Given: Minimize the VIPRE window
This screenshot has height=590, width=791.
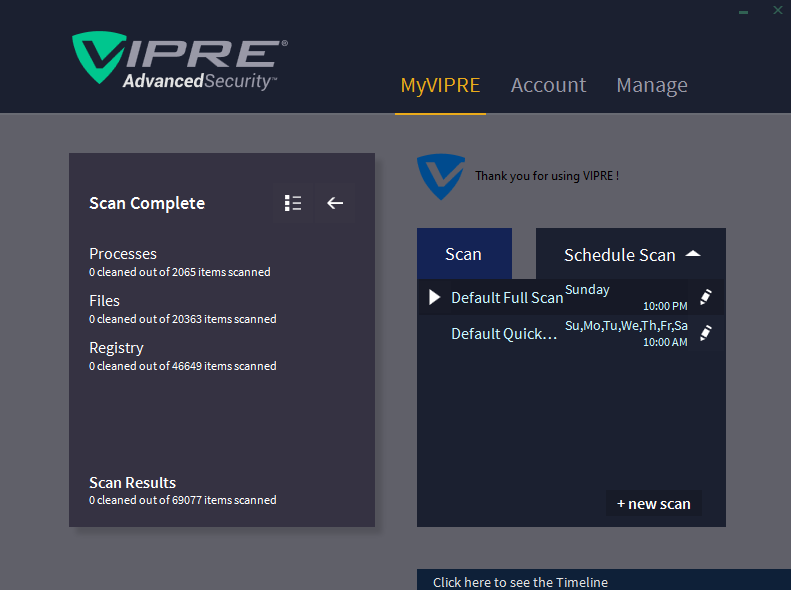Looking at the screenshot, I should pyautogui.click(x=743, y=12).
